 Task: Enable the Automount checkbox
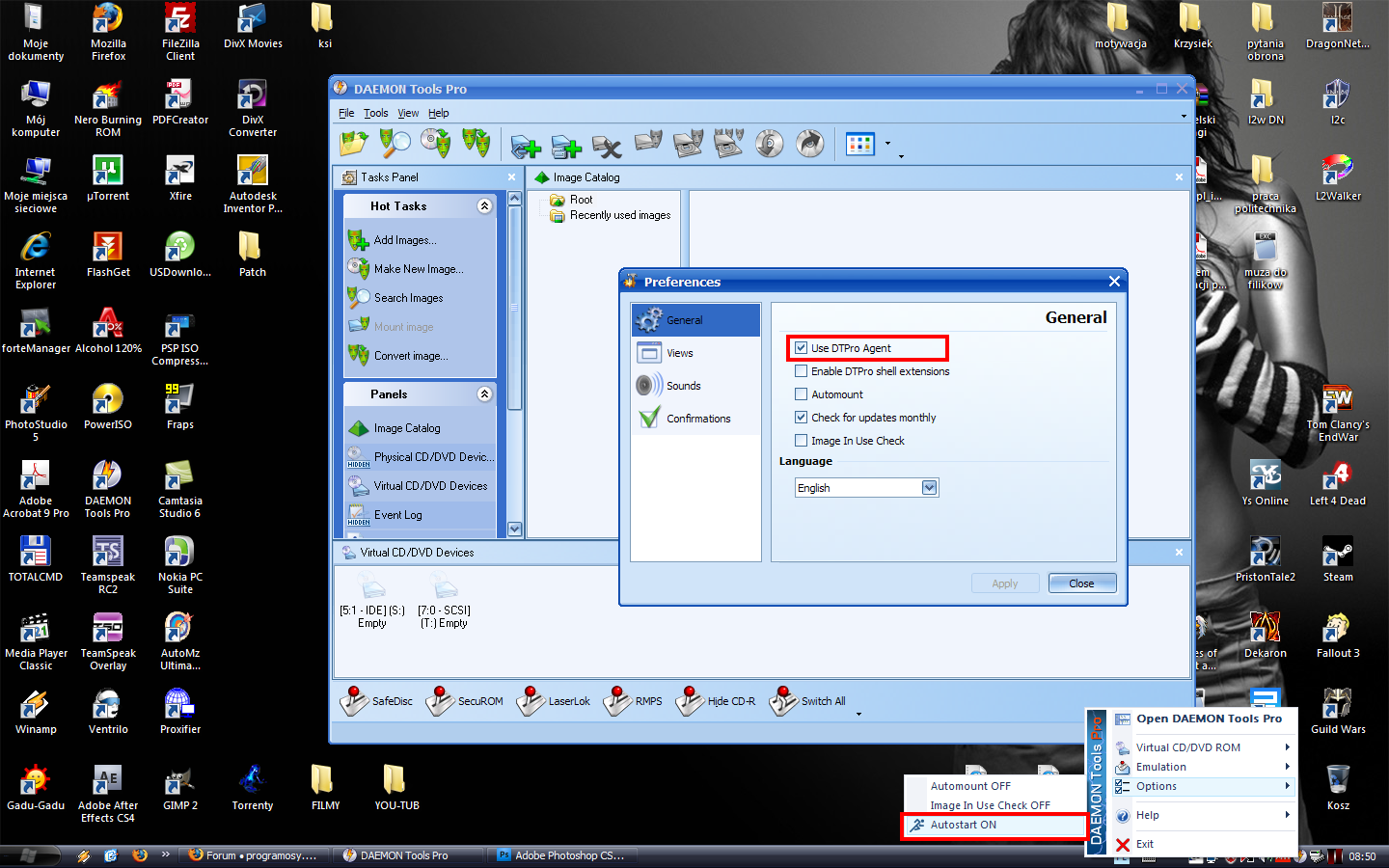pos(801,394)
